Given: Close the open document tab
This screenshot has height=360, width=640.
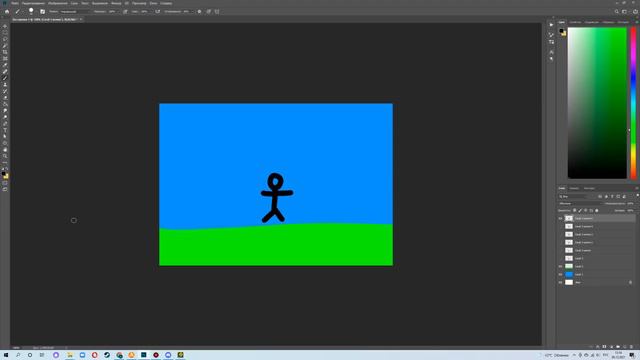Looking at the screenshot, I should tap(81, 19).
